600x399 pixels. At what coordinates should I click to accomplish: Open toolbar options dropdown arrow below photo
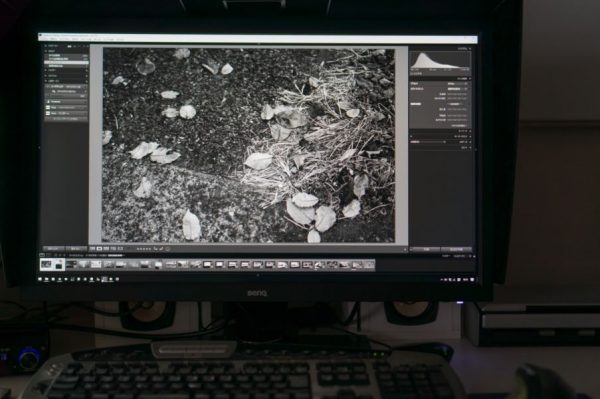tap(405, 249)
